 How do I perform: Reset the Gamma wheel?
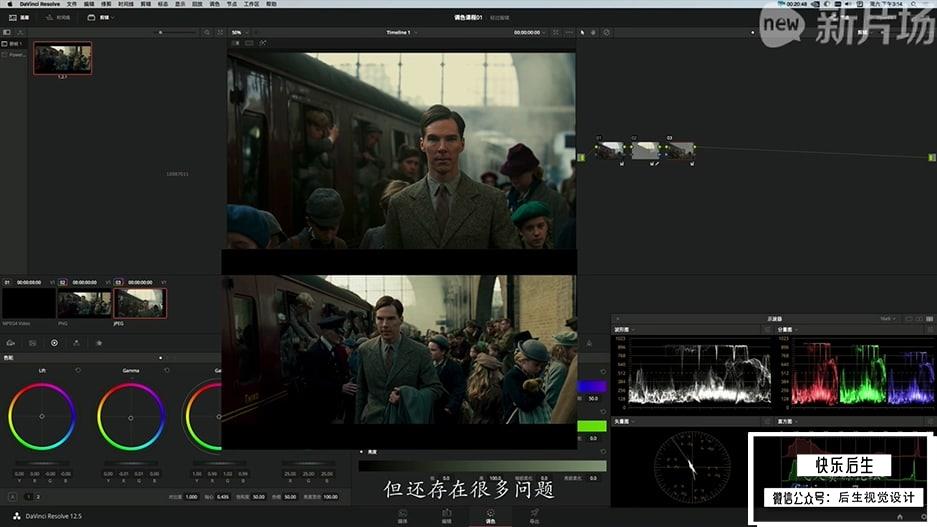coord(167,370)
